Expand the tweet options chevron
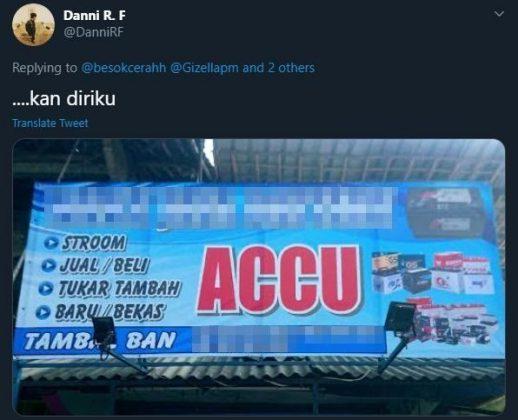518x420 pixels. [x=499, y=14]
